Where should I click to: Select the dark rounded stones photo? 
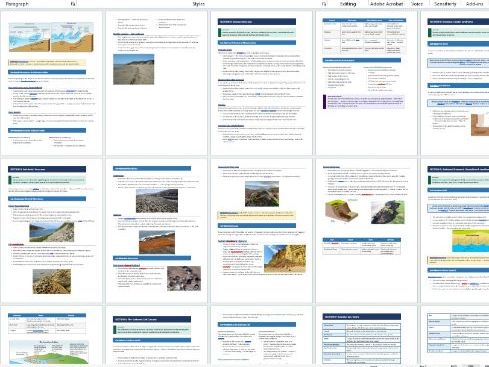point(184,278)
